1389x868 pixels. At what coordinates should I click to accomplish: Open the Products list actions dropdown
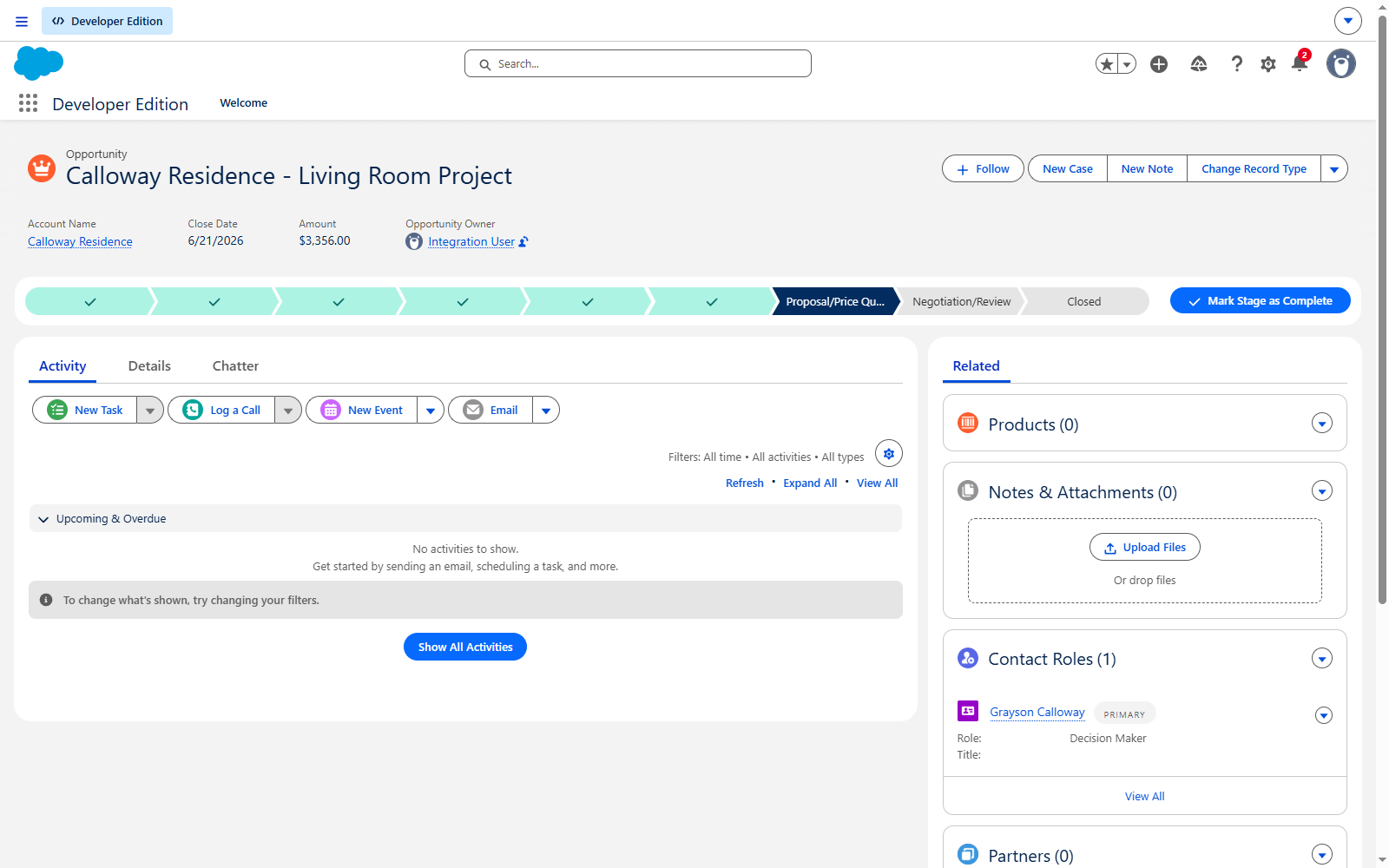[1322, 424]
